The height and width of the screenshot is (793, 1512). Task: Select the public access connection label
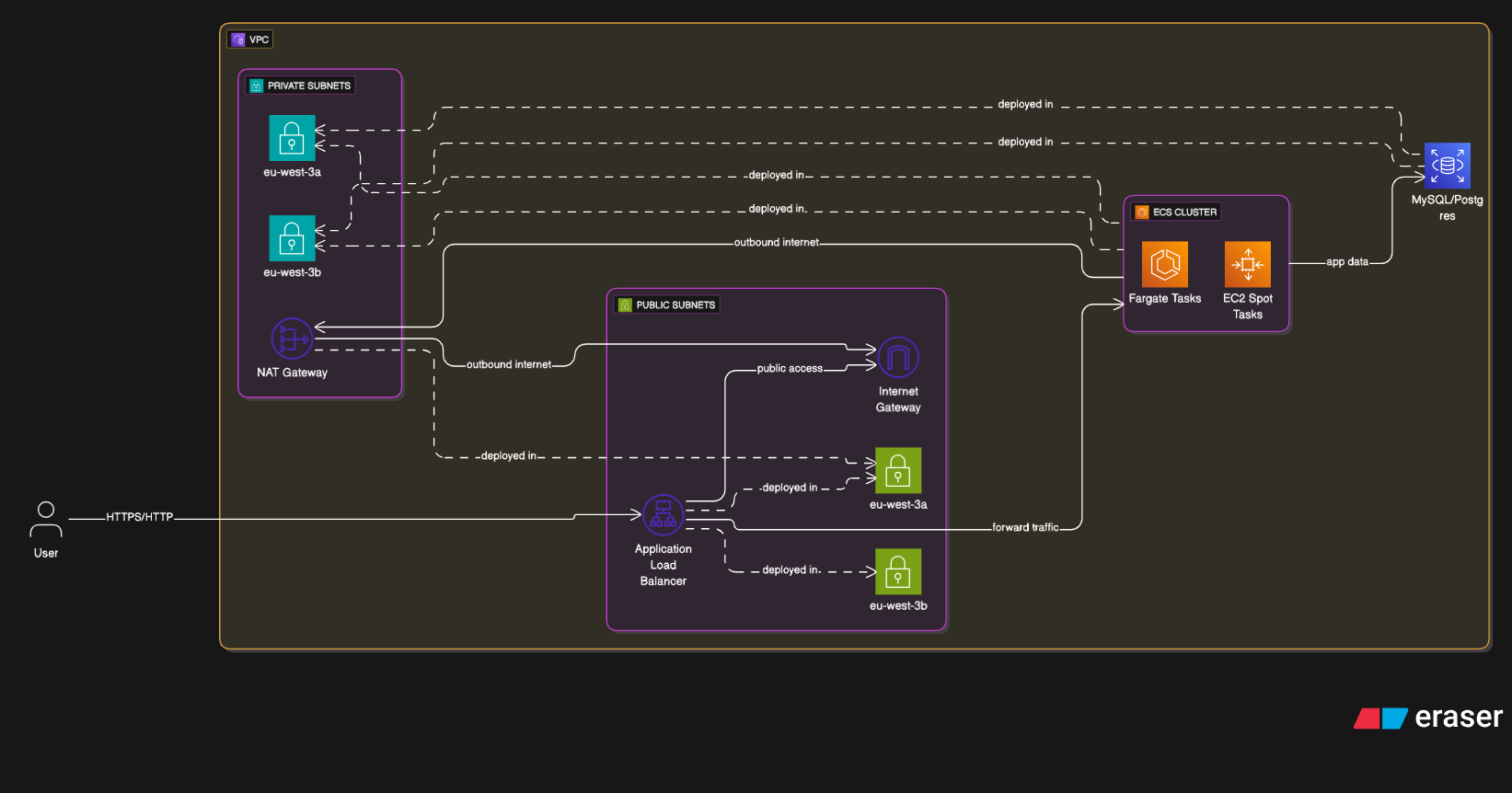click(790, 368)
